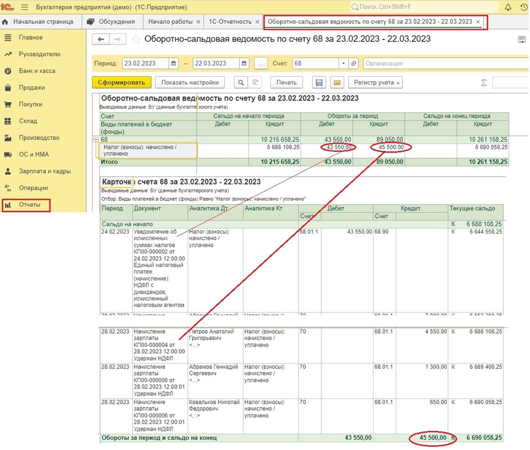Click Показать настройки button

pos(190,82)
